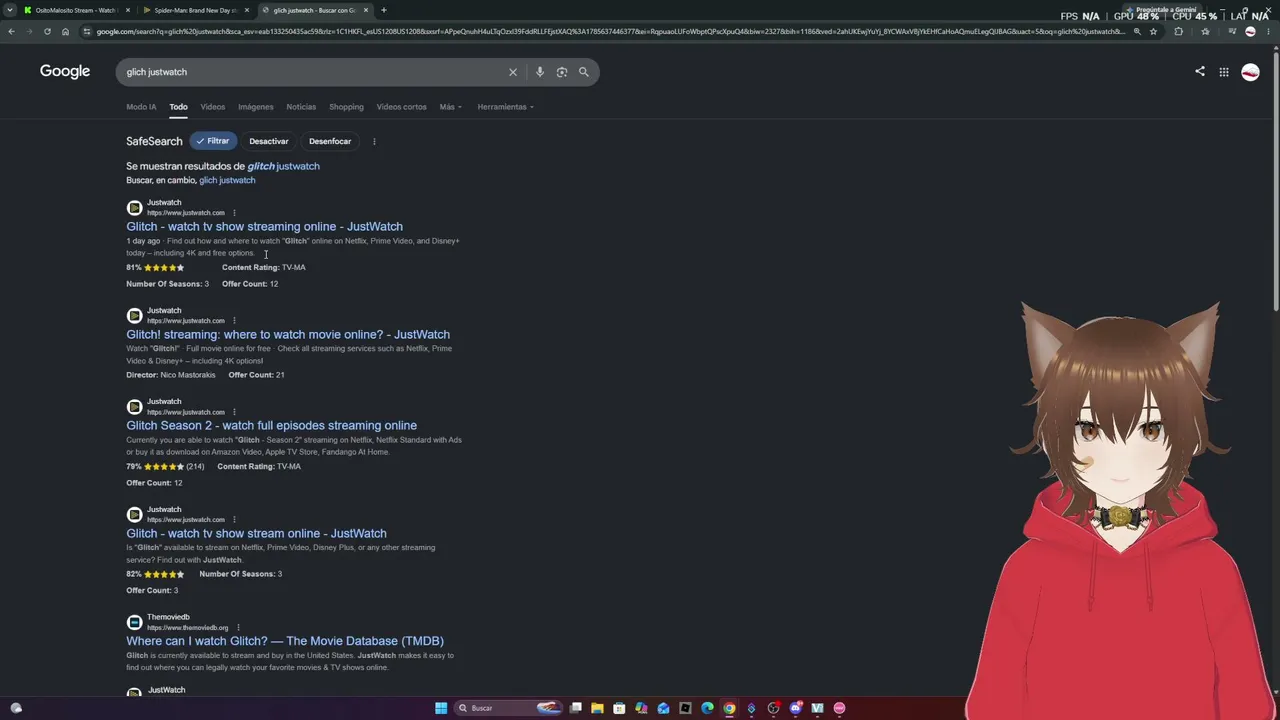Screen dimensions: 1280x720
Task: Close the Spider-Man: Brand New Day tab
Action: tap(247, 10)
